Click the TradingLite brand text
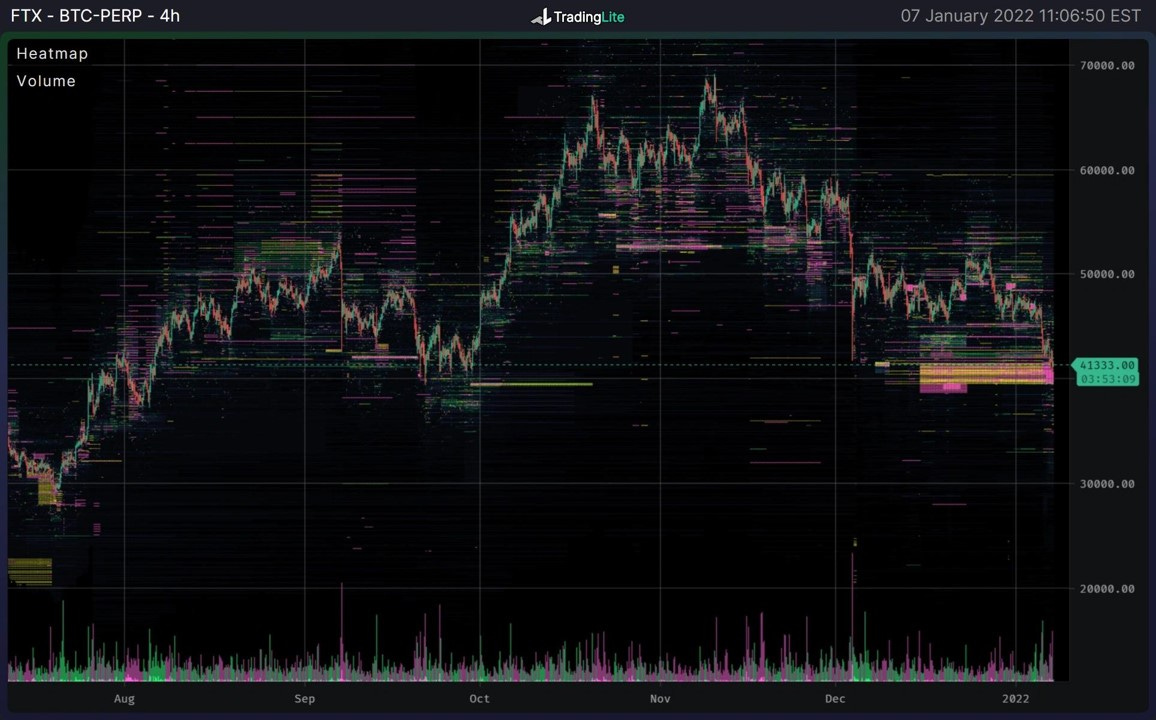1156x720 pixels. point(589,17)
